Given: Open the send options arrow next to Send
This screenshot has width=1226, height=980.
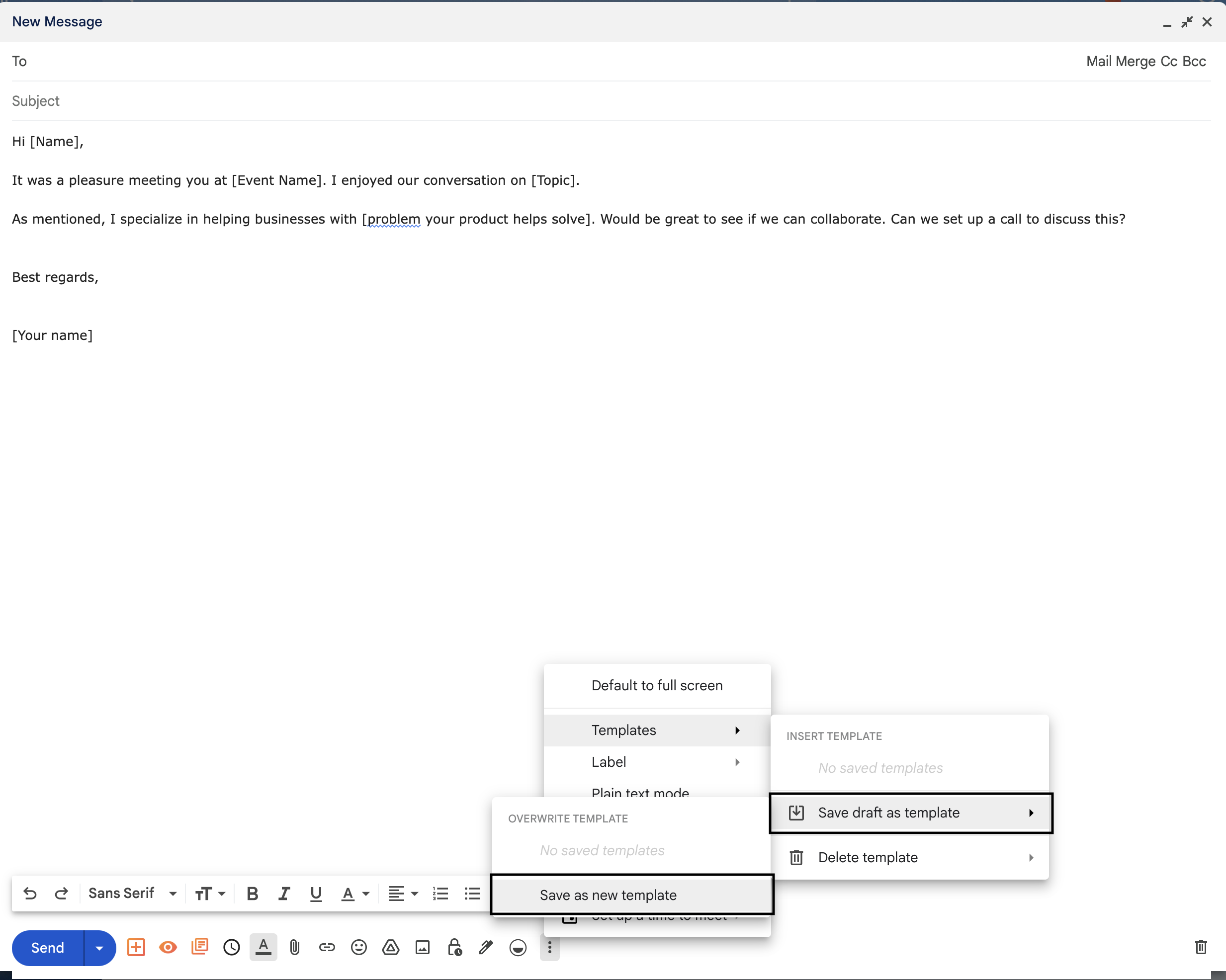Looking at the screenshot, I should tap(99, 948).
